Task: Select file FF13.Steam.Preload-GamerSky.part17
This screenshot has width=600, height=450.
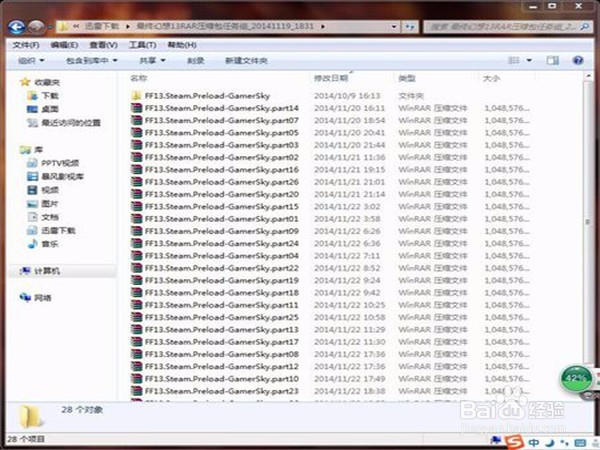Action: tap(222, 342)
